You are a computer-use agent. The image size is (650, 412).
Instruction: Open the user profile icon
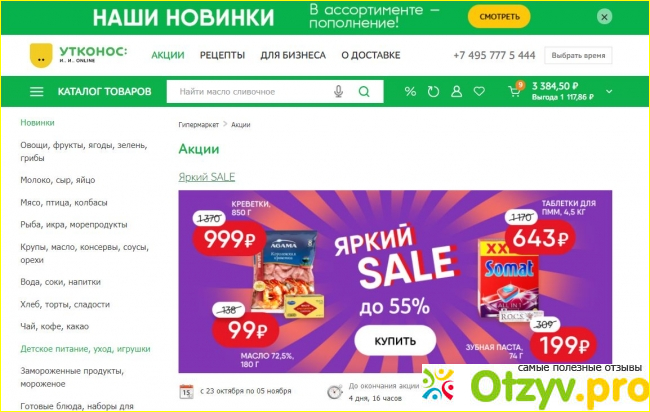(456, 92)
